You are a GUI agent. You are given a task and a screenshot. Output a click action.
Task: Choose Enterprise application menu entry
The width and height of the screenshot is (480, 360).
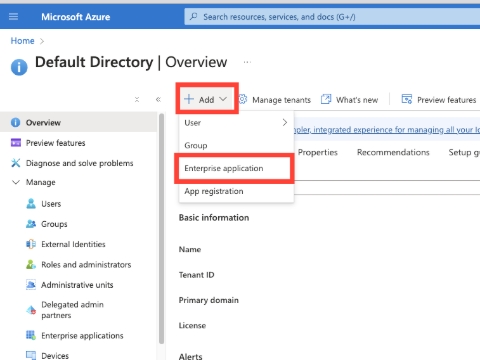coord(234,168)
